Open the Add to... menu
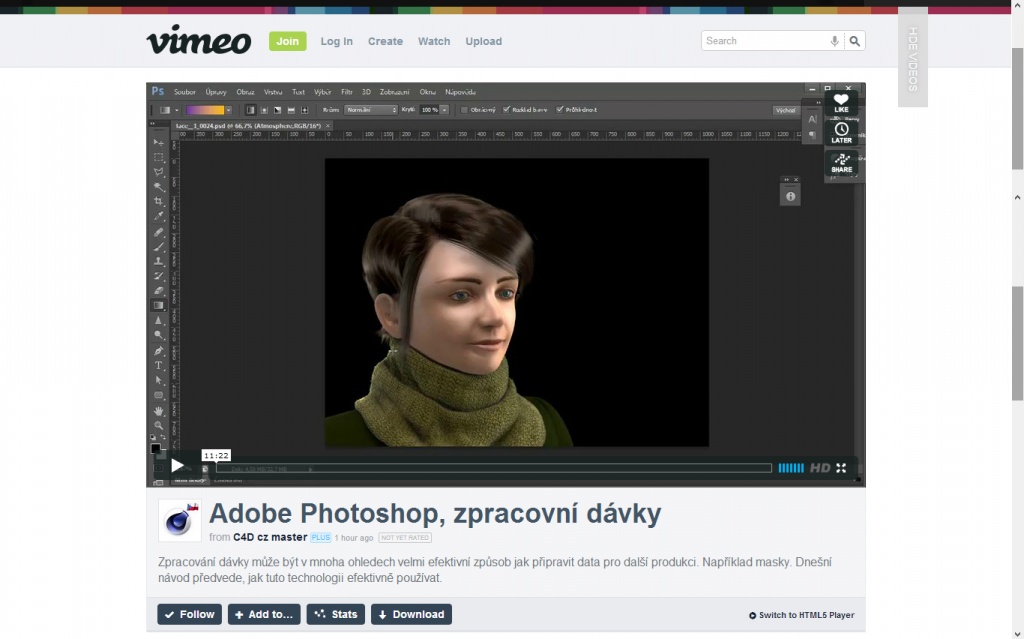1024x639 pixels. point(264,614)
